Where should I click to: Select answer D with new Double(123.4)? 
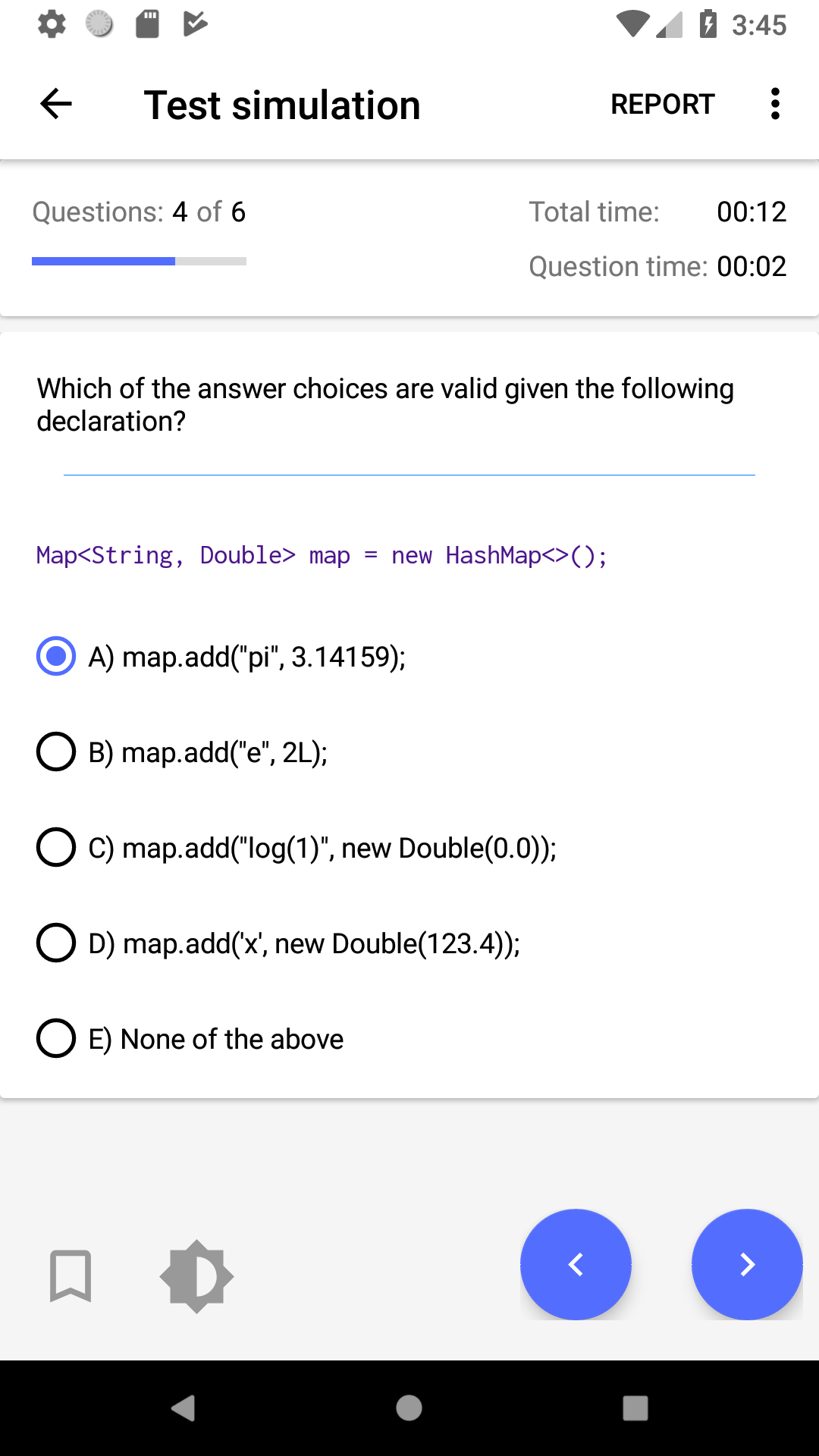56,943
